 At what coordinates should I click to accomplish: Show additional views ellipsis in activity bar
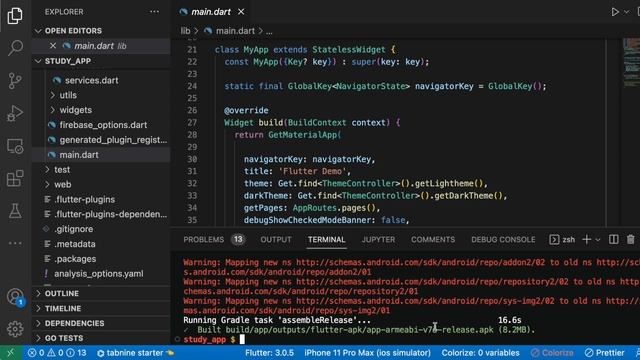click(x=15, y=243)
